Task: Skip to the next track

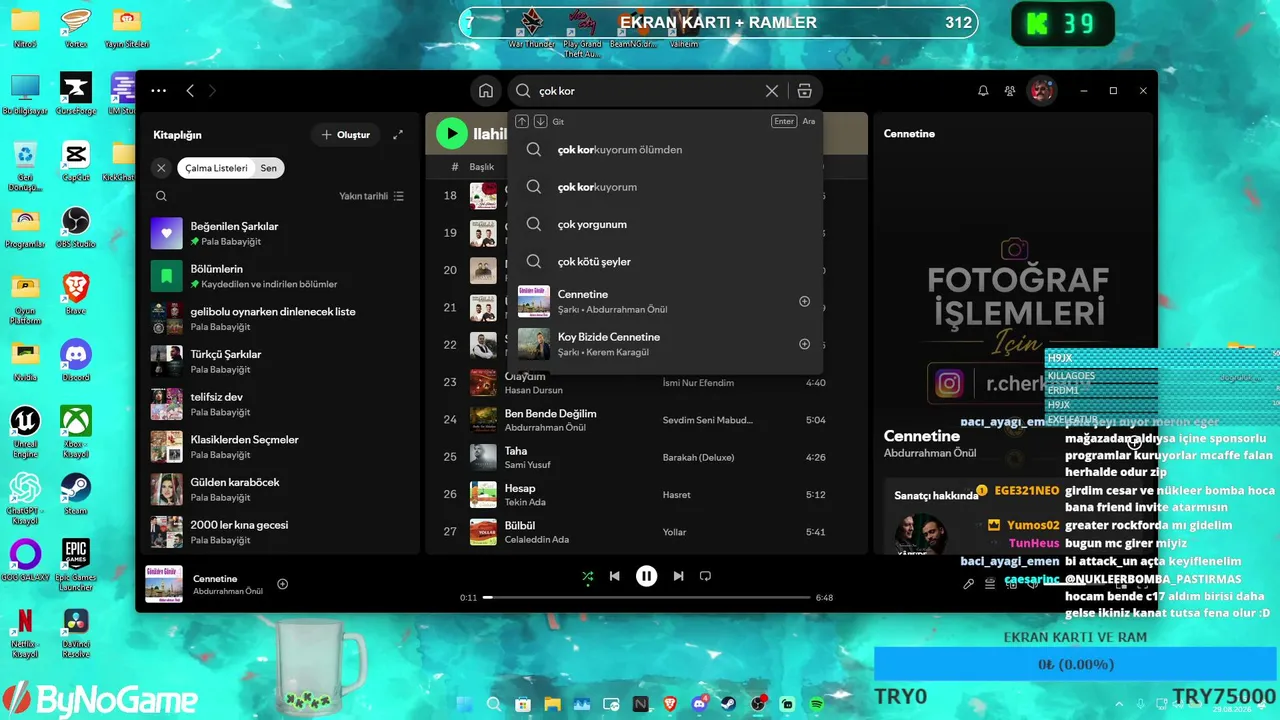Action: tap(679, 576)
